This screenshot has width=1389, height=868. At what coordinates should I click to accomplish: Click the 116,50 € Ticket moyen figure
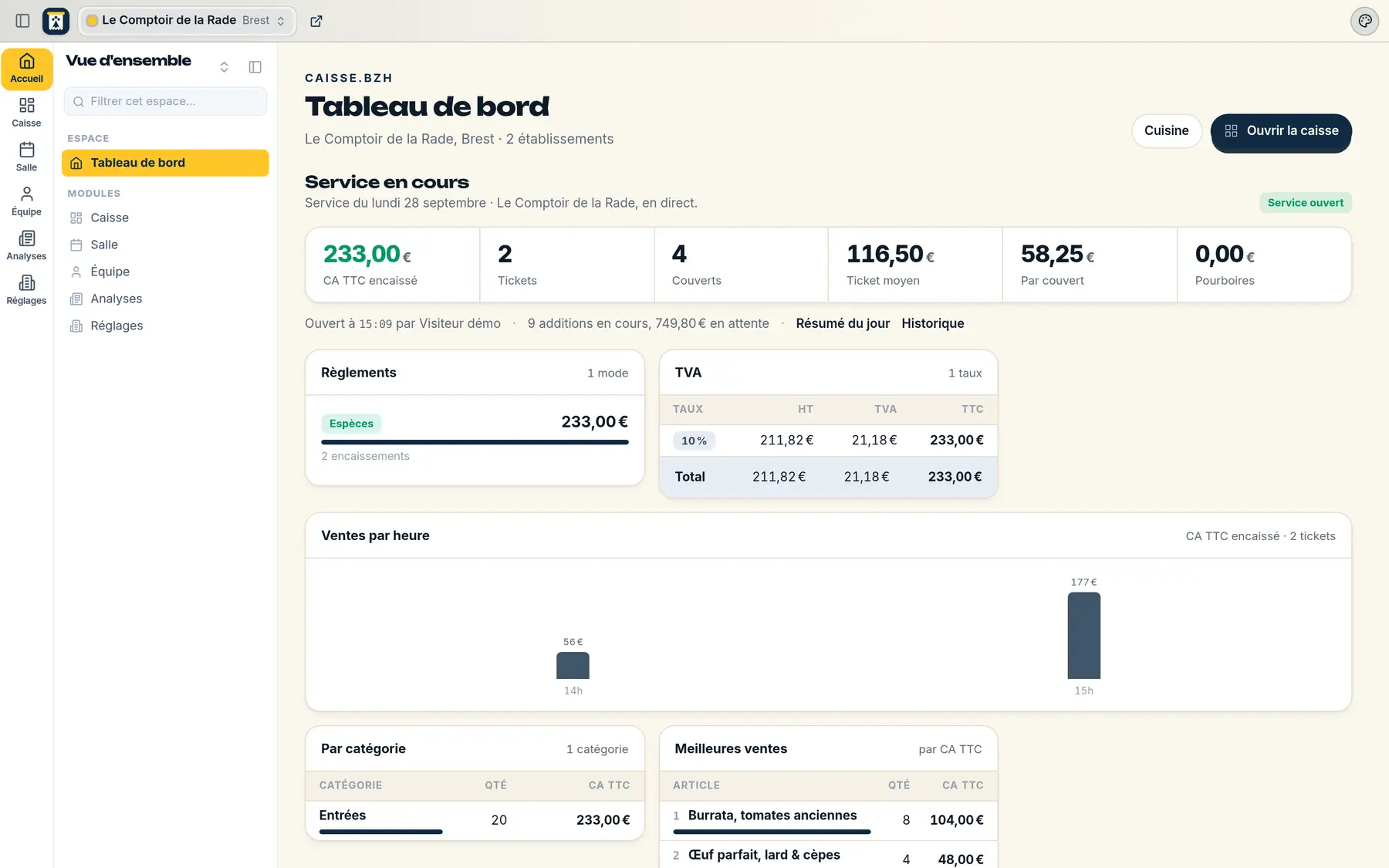891,254
